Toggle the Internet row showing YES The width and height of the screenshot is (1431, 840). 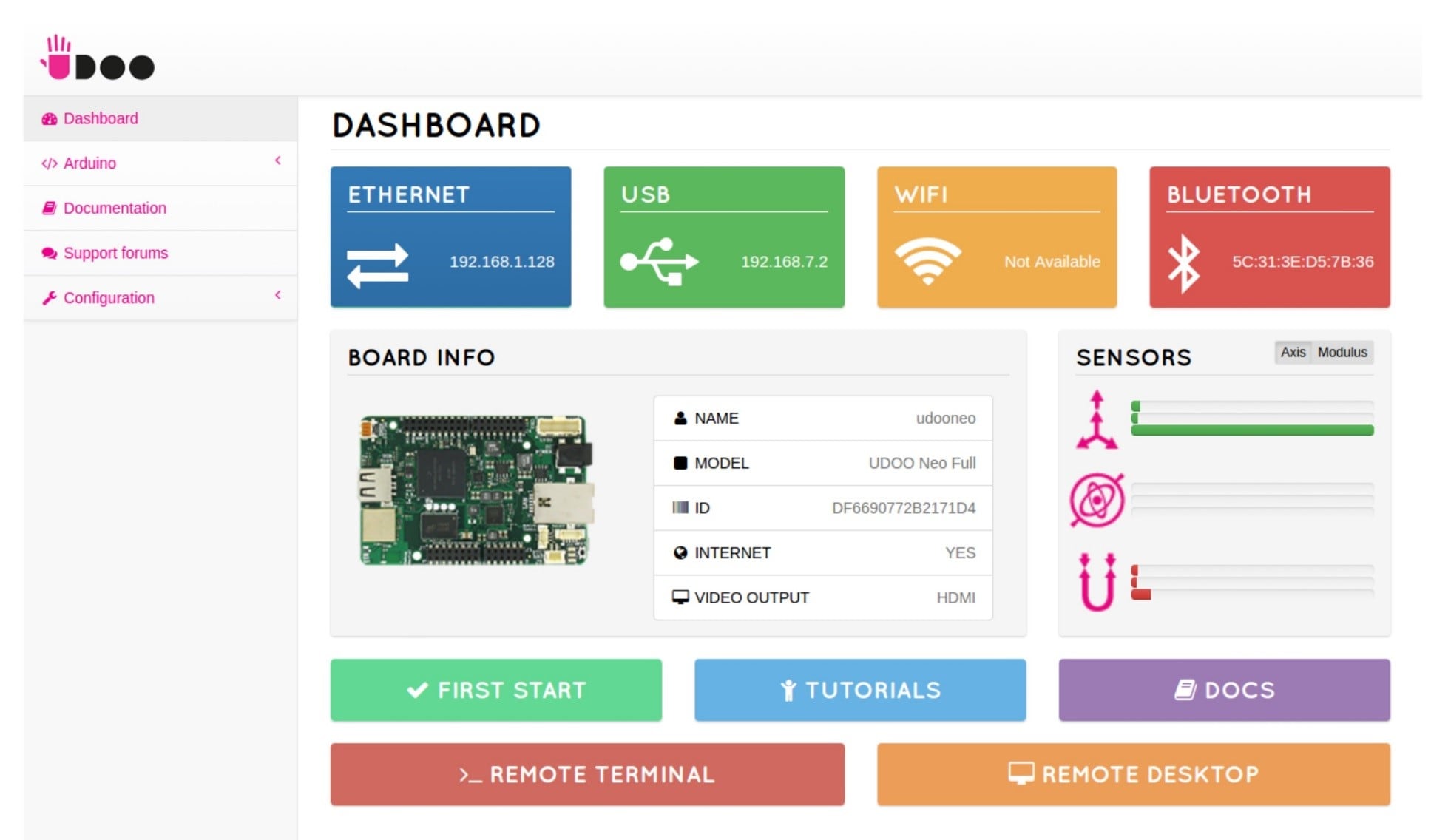click(823, 552)
